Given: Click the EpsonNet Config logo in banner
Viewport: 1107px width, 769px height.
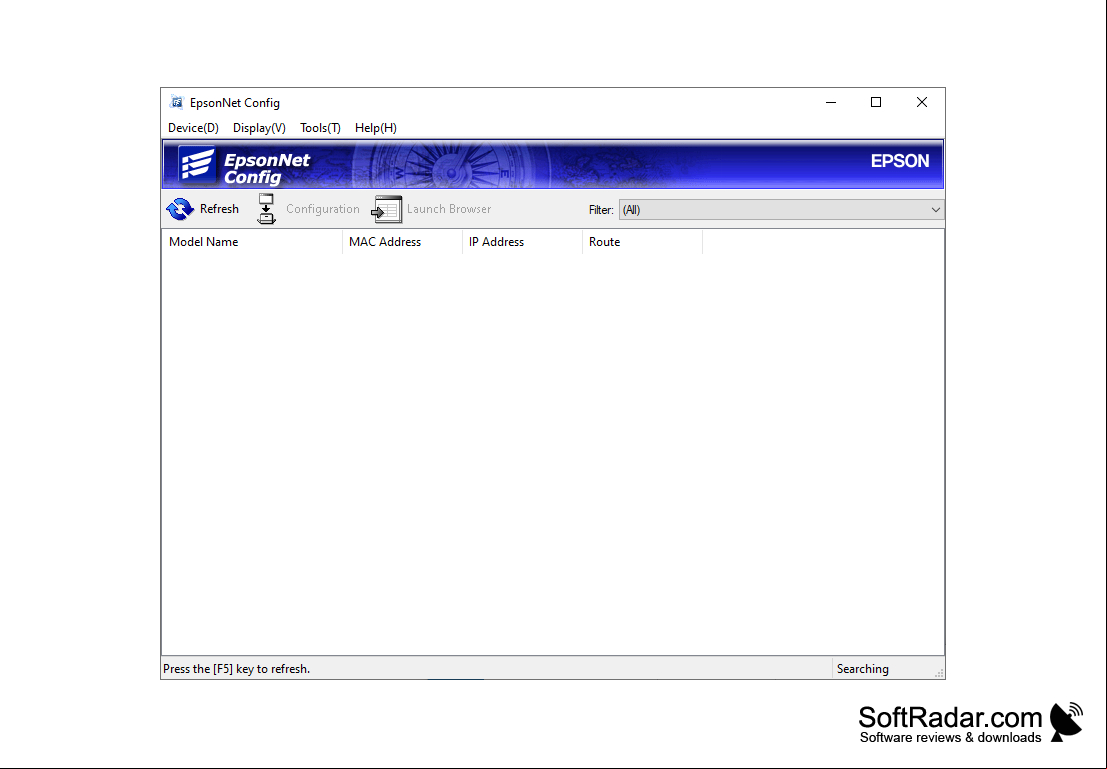Looking at the screenshot, I should tap(196, 165).
